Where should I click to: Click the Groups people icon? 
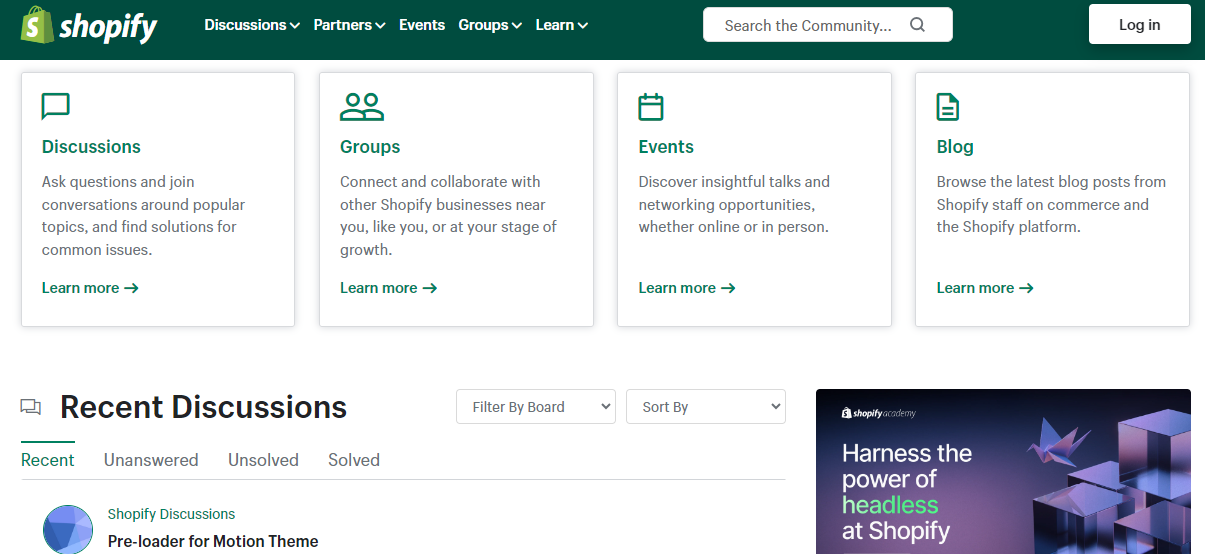coord(361,106)
